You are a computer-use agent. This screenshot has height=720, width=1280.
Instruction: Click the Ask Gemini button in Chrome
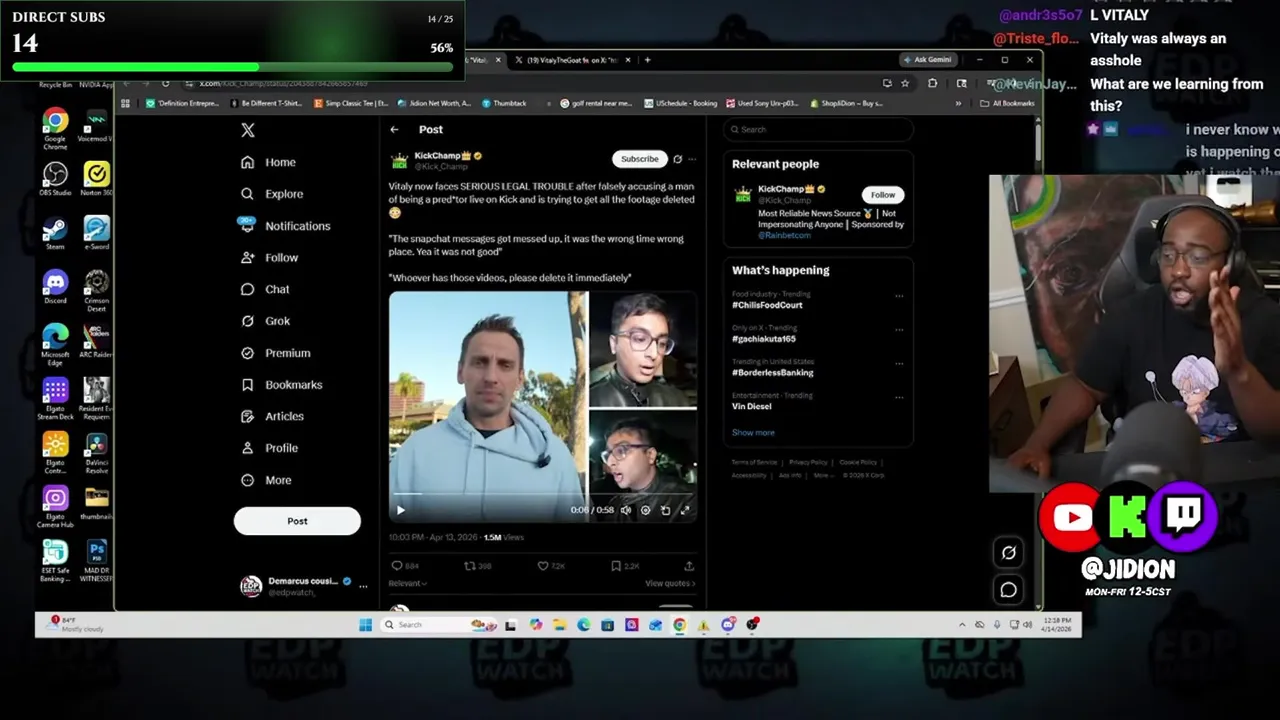pos(927,60)
